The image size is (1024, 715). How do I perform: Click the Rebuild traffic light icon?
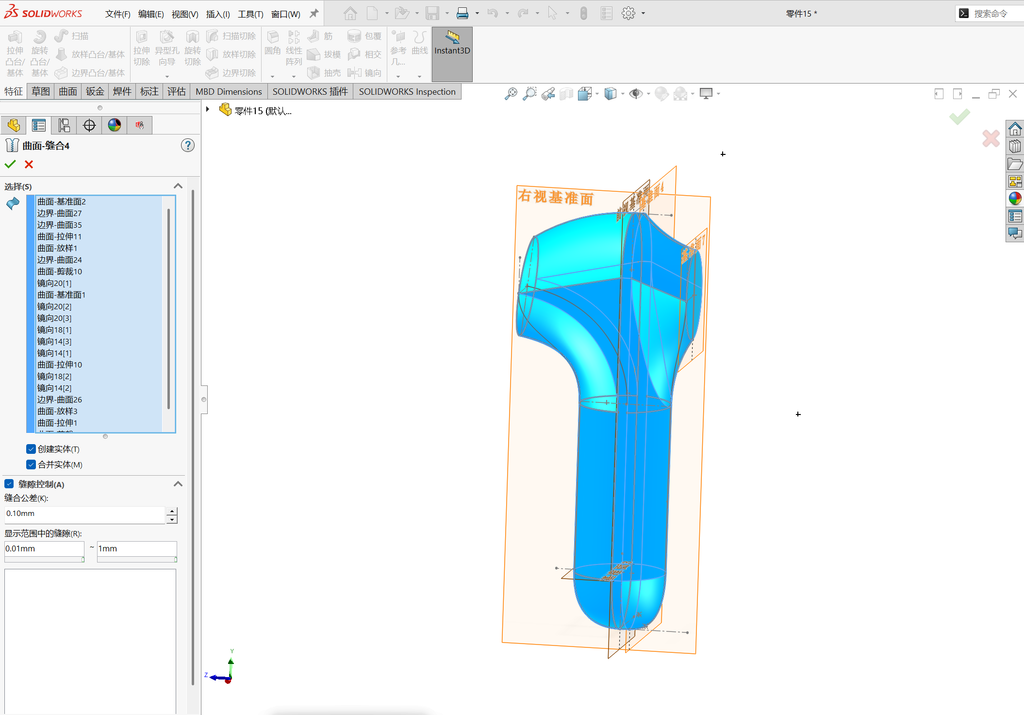[584, 13]
